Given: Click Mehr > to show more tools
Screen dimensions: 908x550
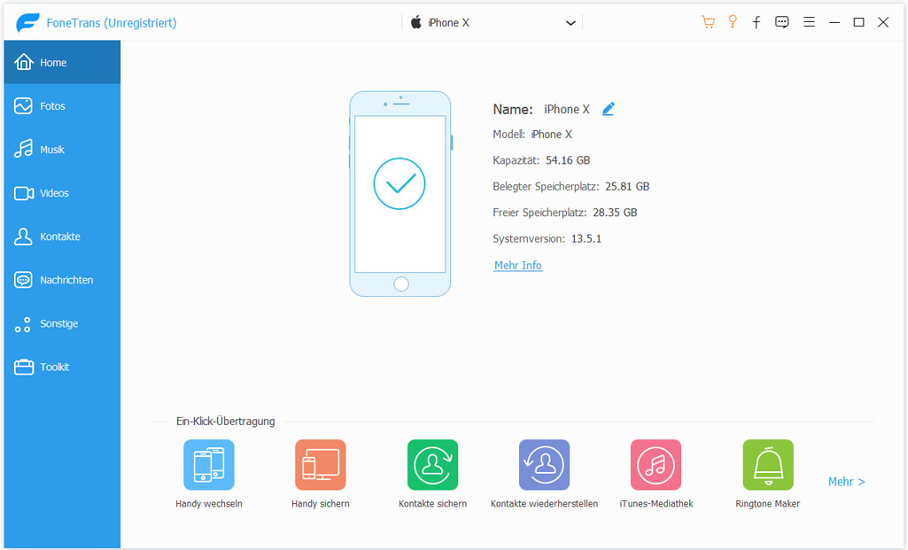Looking at the screenshot, I should 846,482.
